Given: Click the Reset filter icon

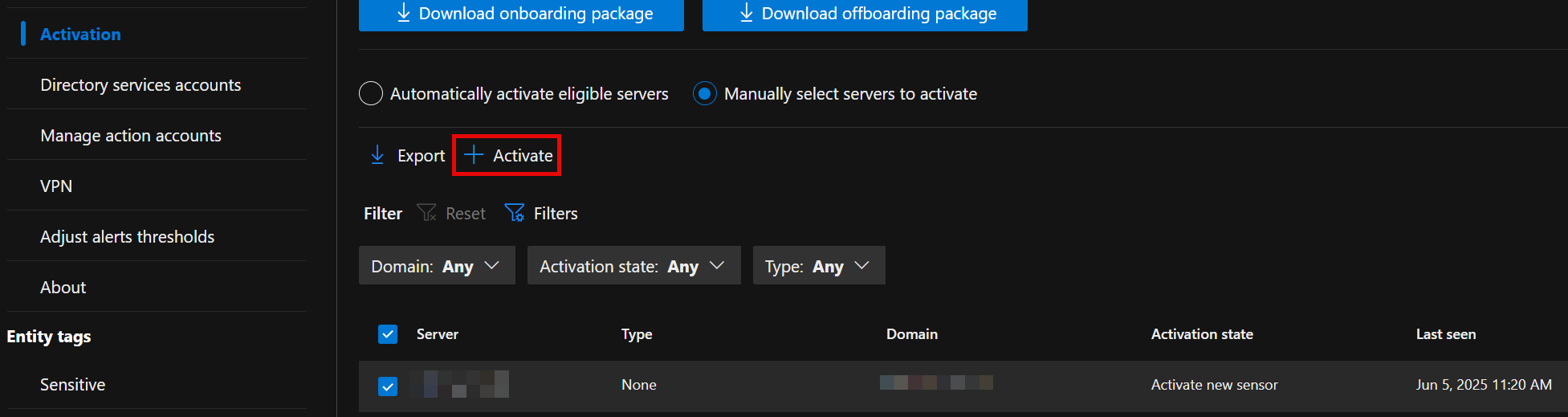Looking at the screenshot, I should [426, 213].
